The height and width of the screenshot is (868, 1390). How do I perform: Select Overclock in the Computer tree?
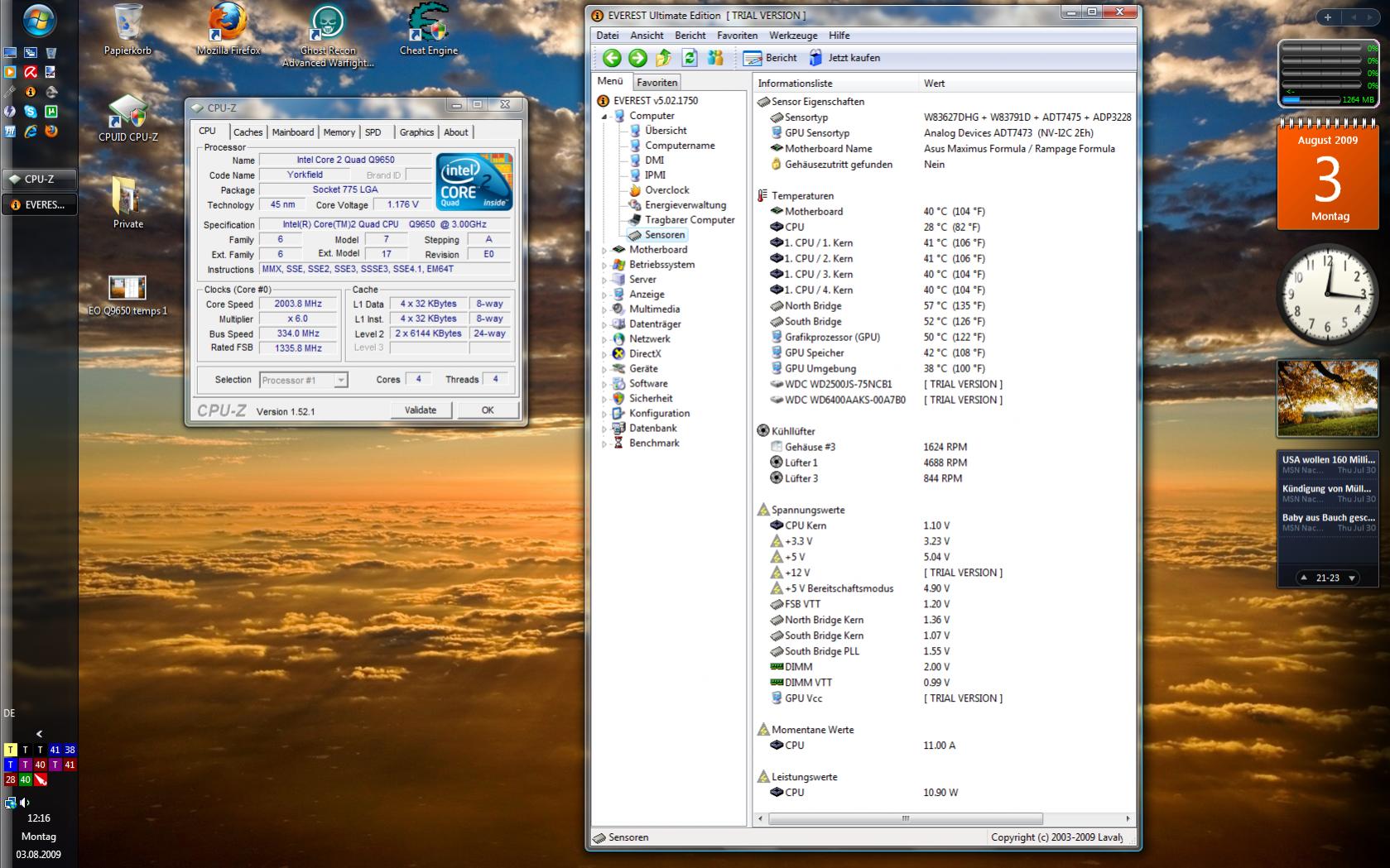[666, 190]
